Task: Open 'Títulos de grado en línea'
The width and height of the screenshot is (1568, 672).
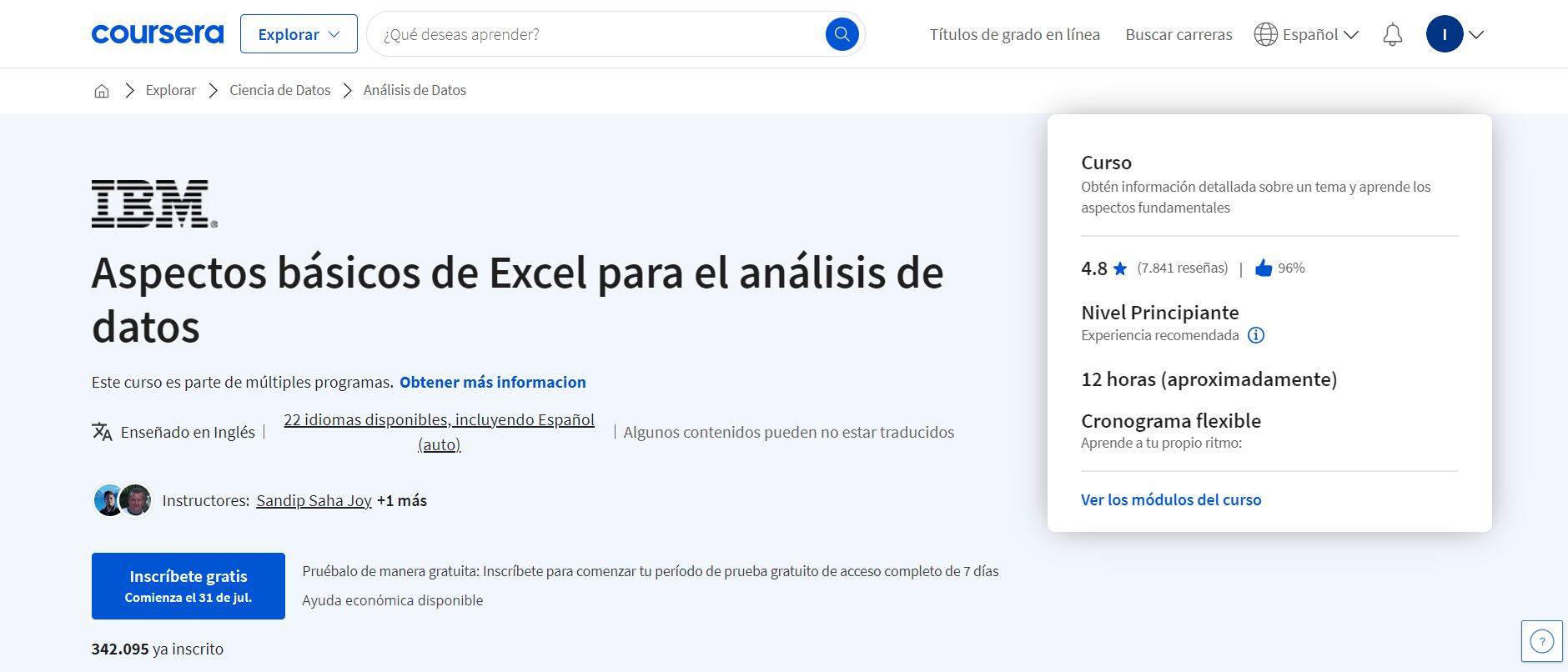Action: tap(1015, 34)
